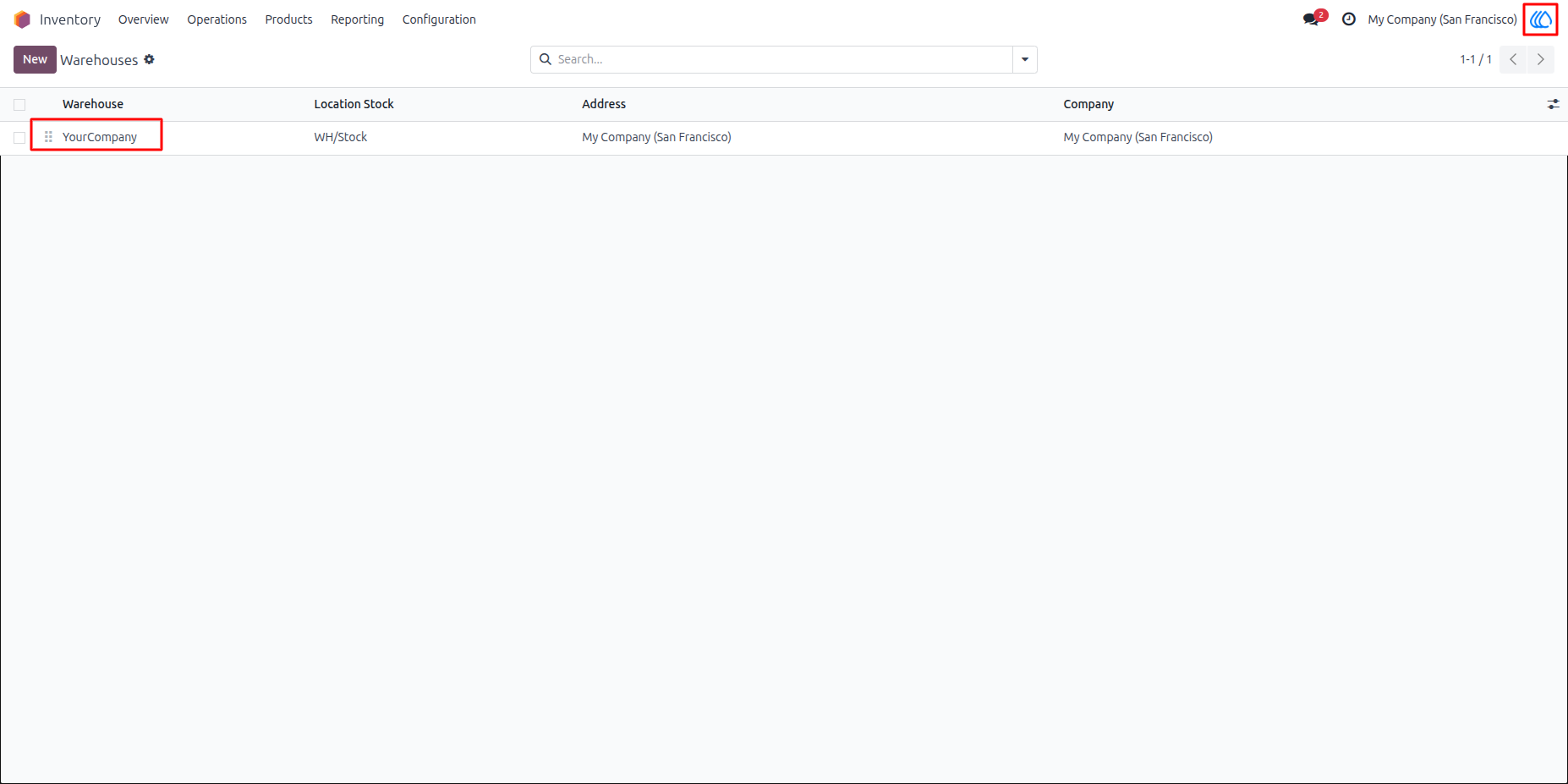This screenshot has height=784, width=1568.
Task: Open the optional columns adjust icon
Action: (1553, 104)
